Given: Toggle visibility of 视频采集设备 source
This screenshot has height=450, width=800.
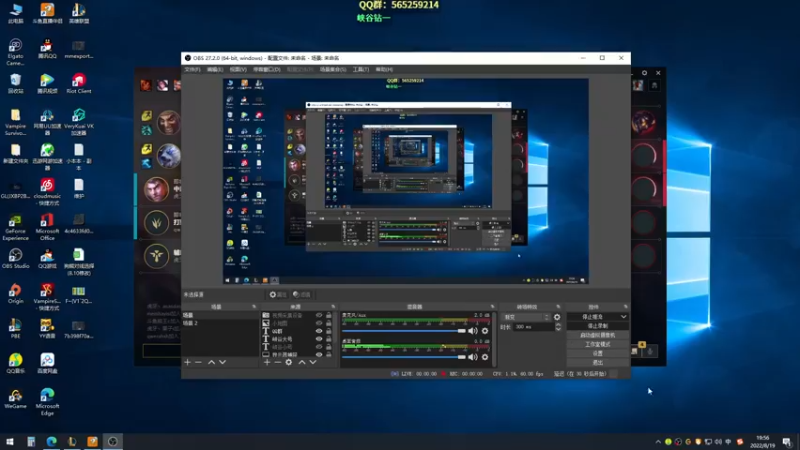Looking at the screenshot, I should [319, 315].
